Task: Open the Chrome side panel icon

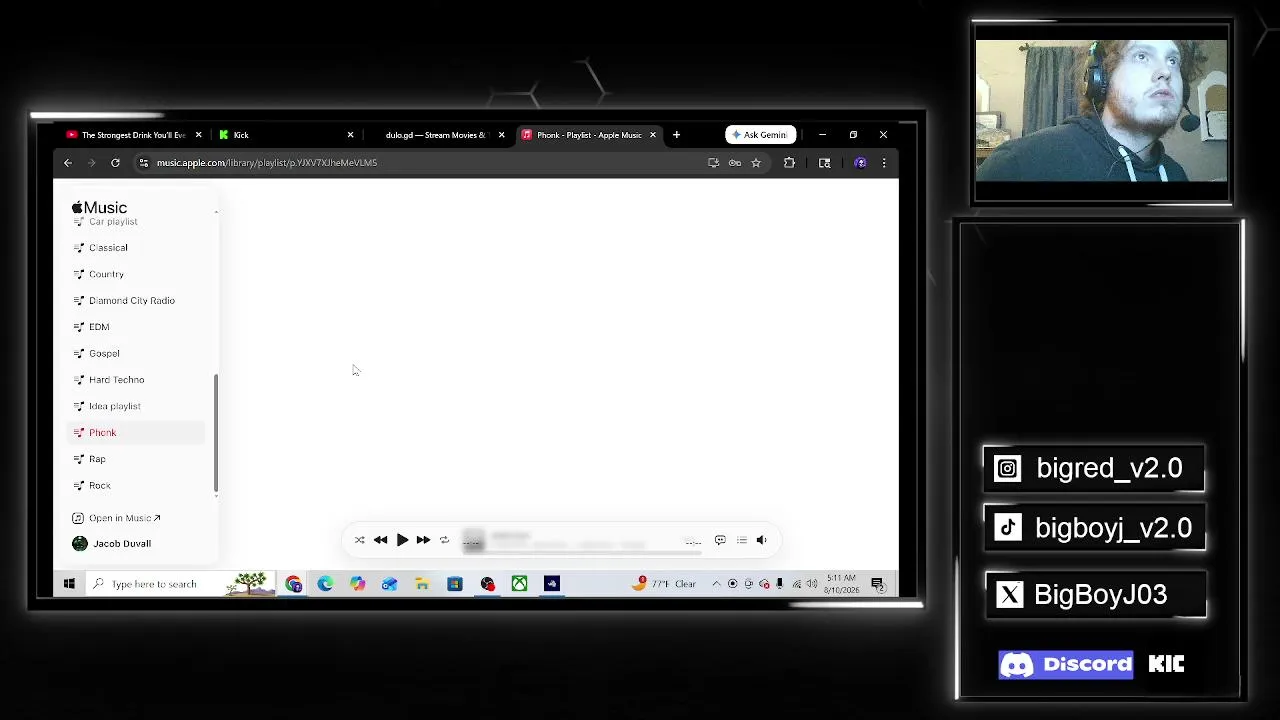Action: pyautogui.click(x=825, y=163)
